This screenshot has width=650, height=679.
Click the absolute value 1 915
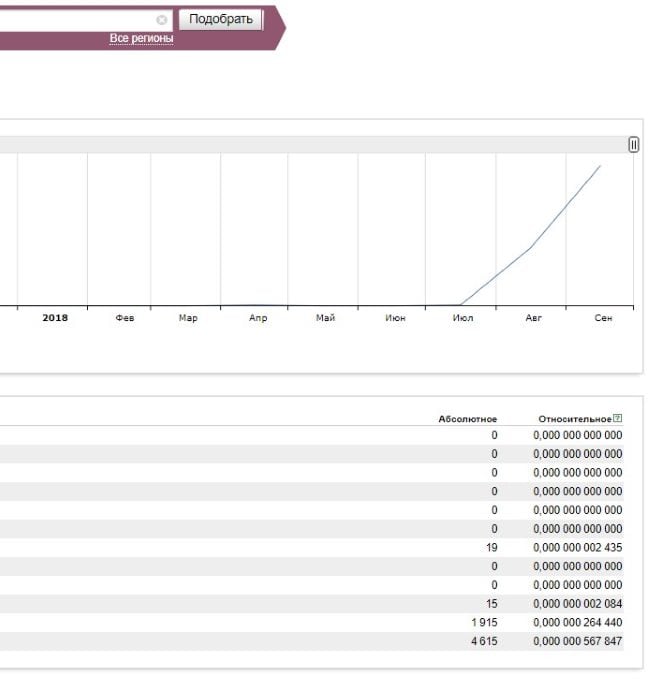[x=484, y=623]
